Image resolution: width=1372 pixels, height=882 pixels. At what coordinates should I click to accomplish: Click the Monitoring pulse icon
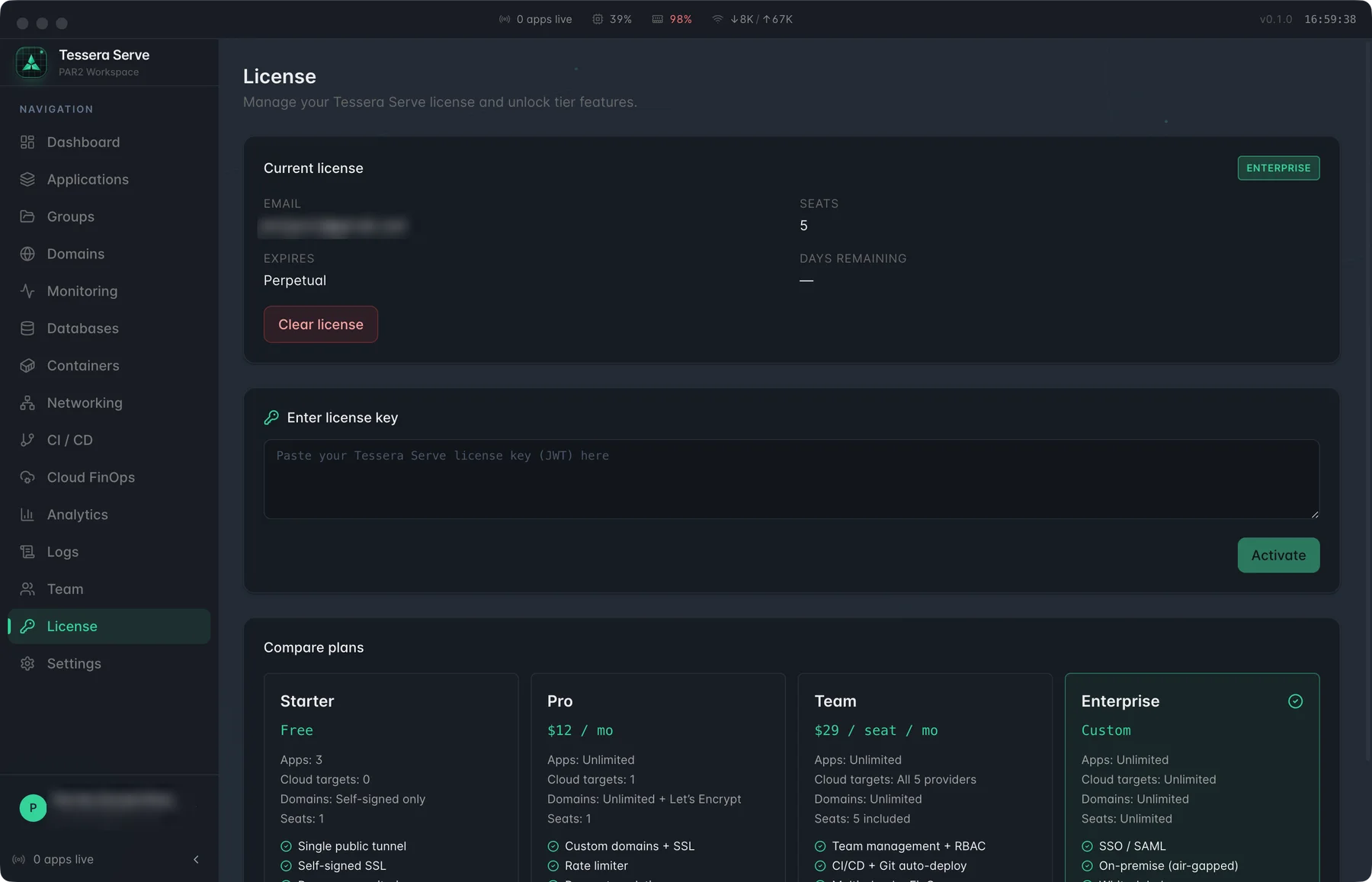click(x=27, y=291)
